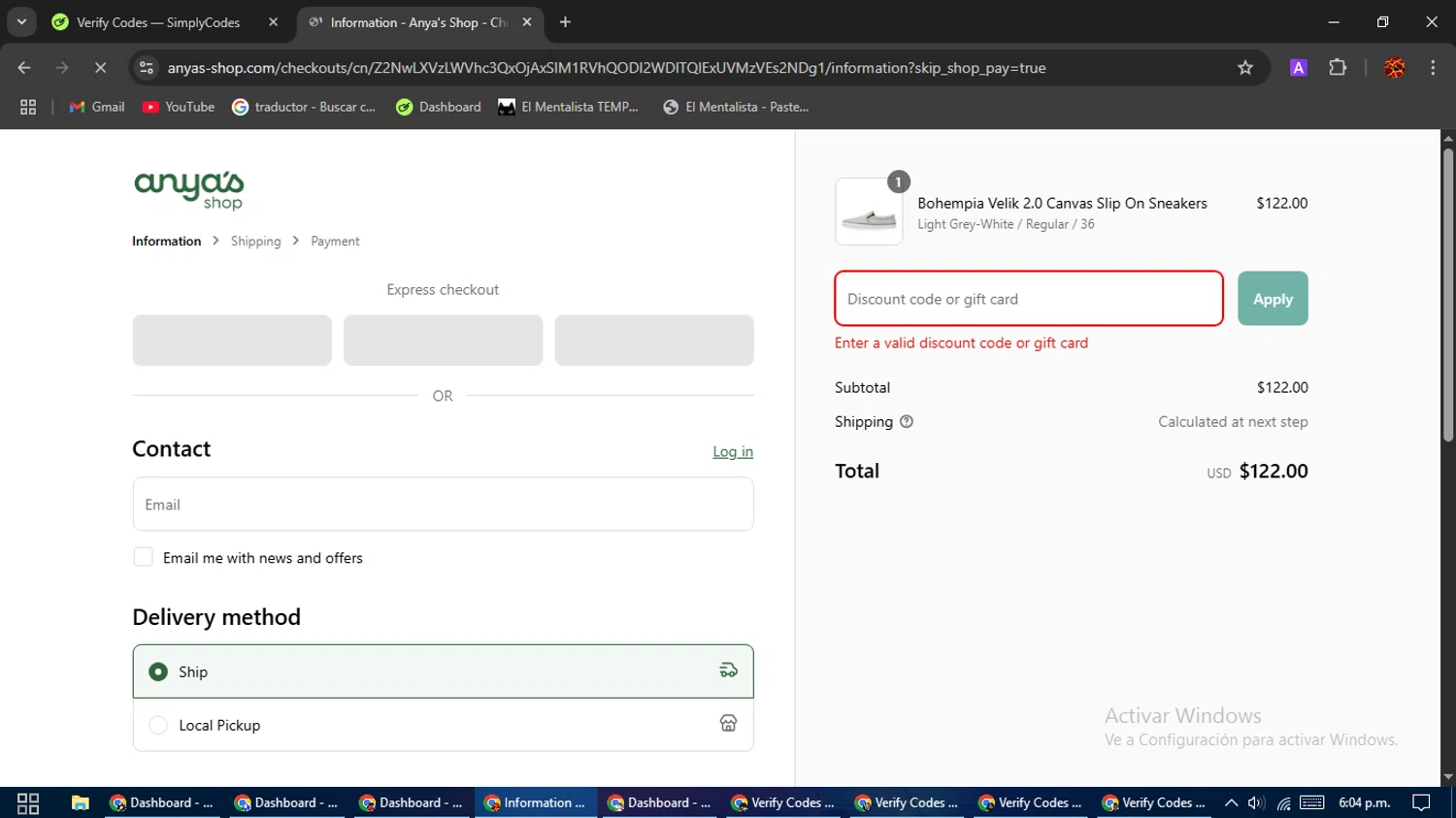Click the Apply discount button
Screen dimensions: 1456x818
pos(1273,299)
